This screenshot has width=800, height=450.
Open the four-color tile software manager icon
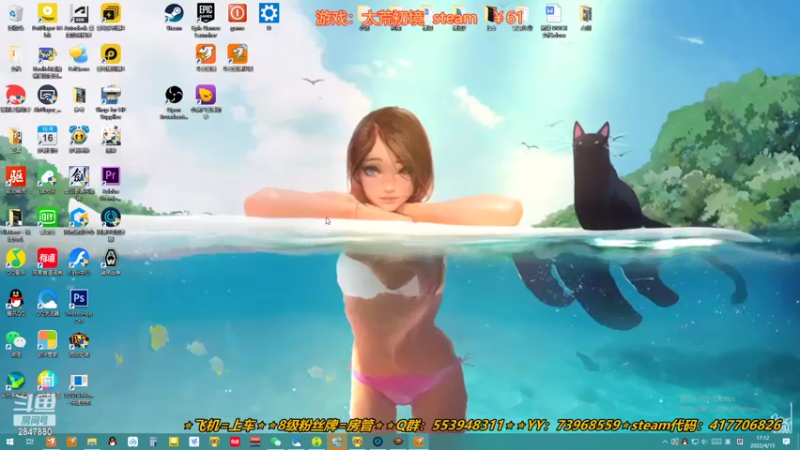tap(47, 340)
